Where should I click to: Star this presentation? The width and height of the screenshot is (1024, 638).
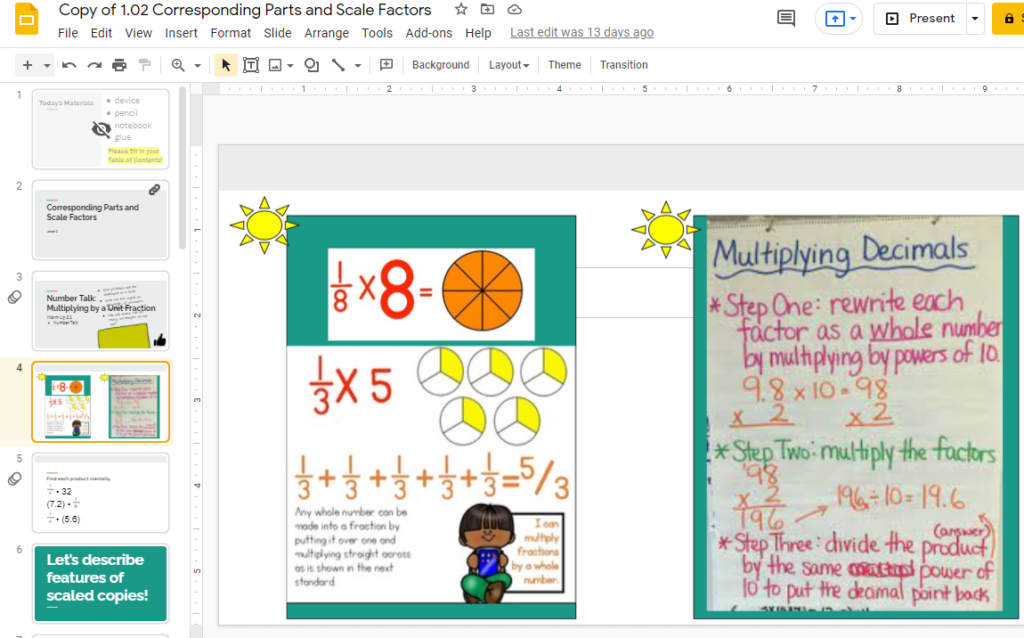461,10
